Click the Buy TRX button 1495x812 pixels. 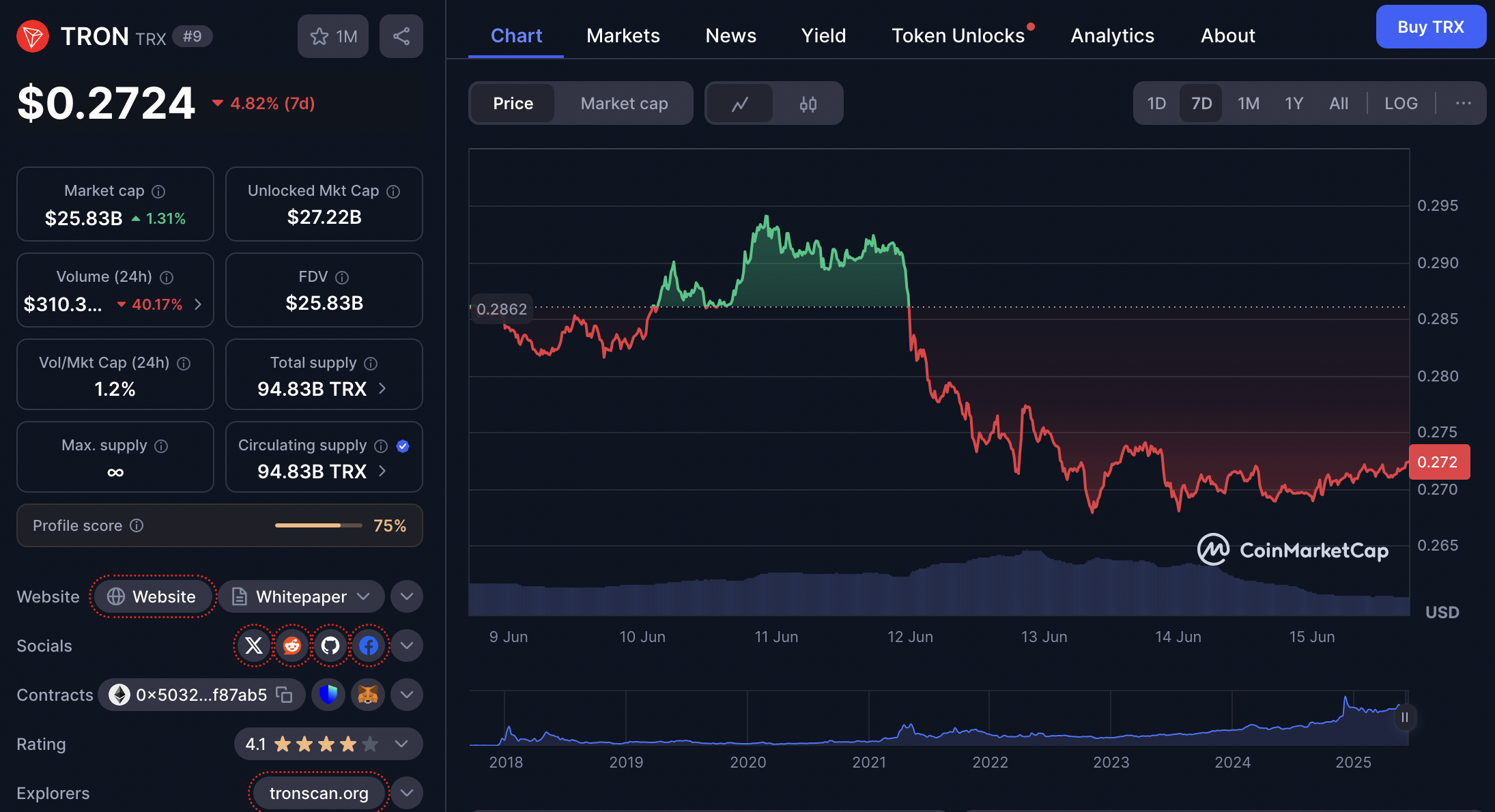tap(1430, 27)
